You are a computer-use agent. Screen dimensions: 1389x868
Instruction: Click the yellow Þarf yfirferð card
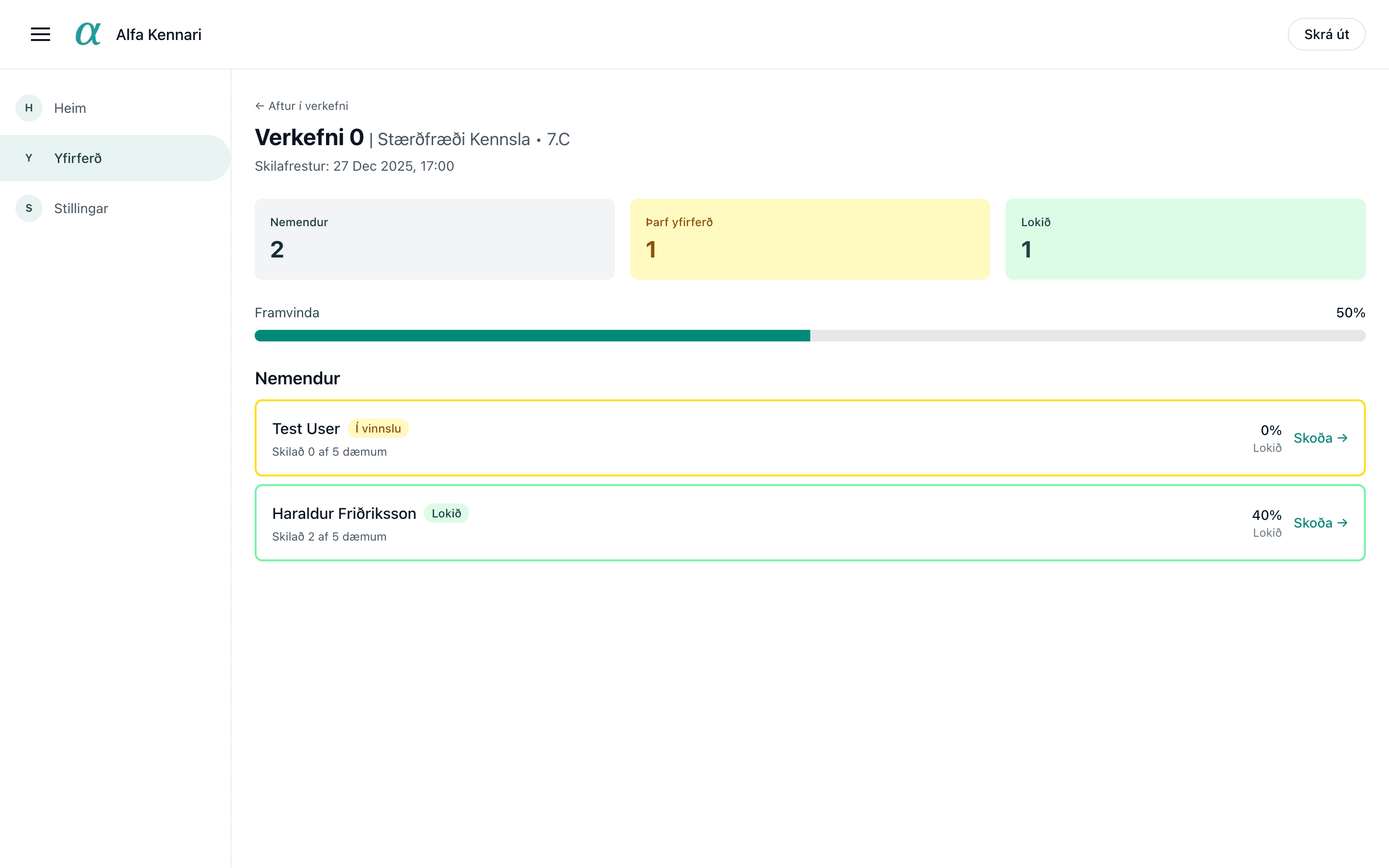tap(809, 239)
